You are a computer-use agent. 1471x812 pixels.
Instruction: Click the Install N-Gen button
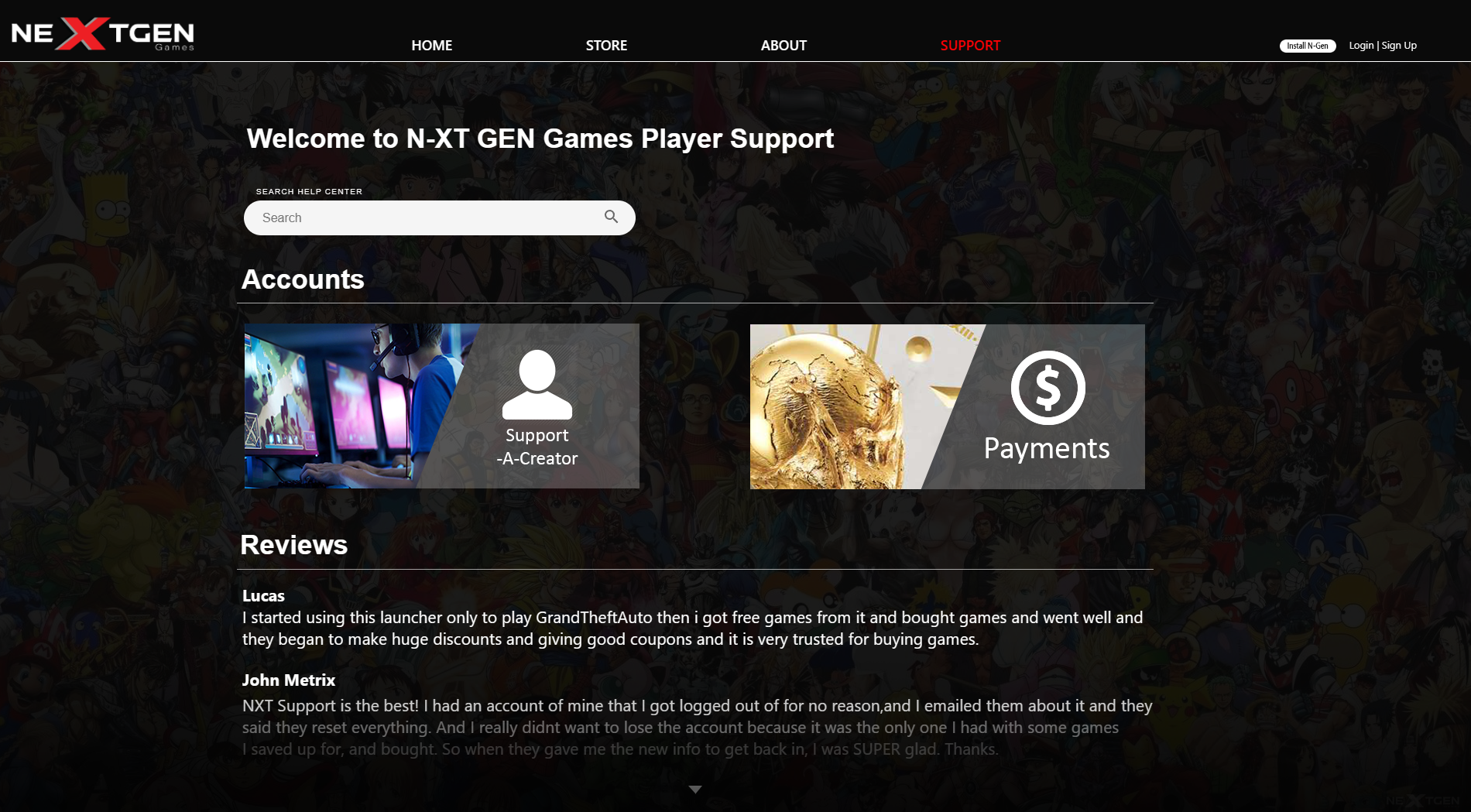point(1307,46)
